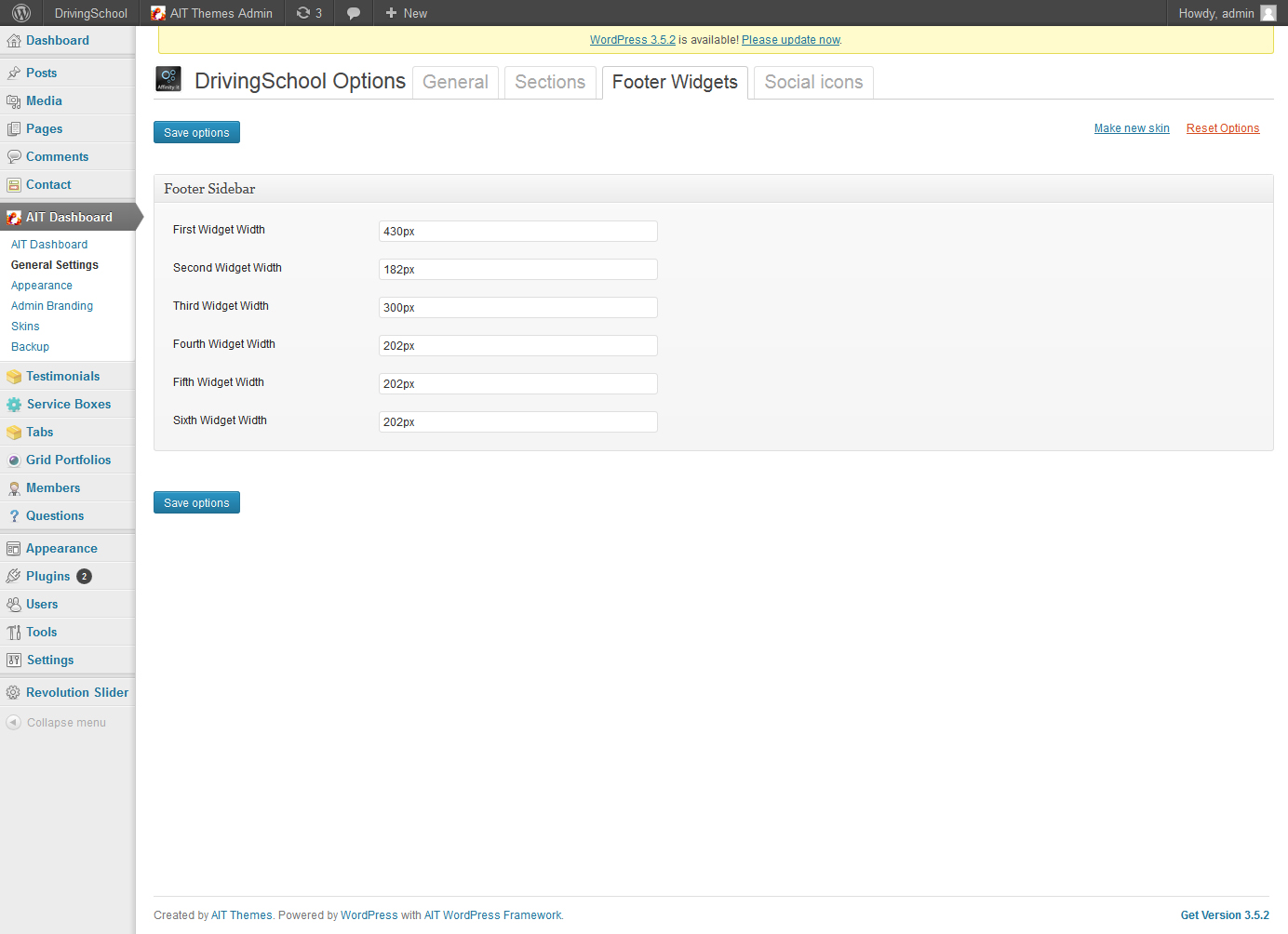Click the AIT Dashboard sidebar icon
Viewport: 1288px width, 934px height.
click(x=14, y=218)
